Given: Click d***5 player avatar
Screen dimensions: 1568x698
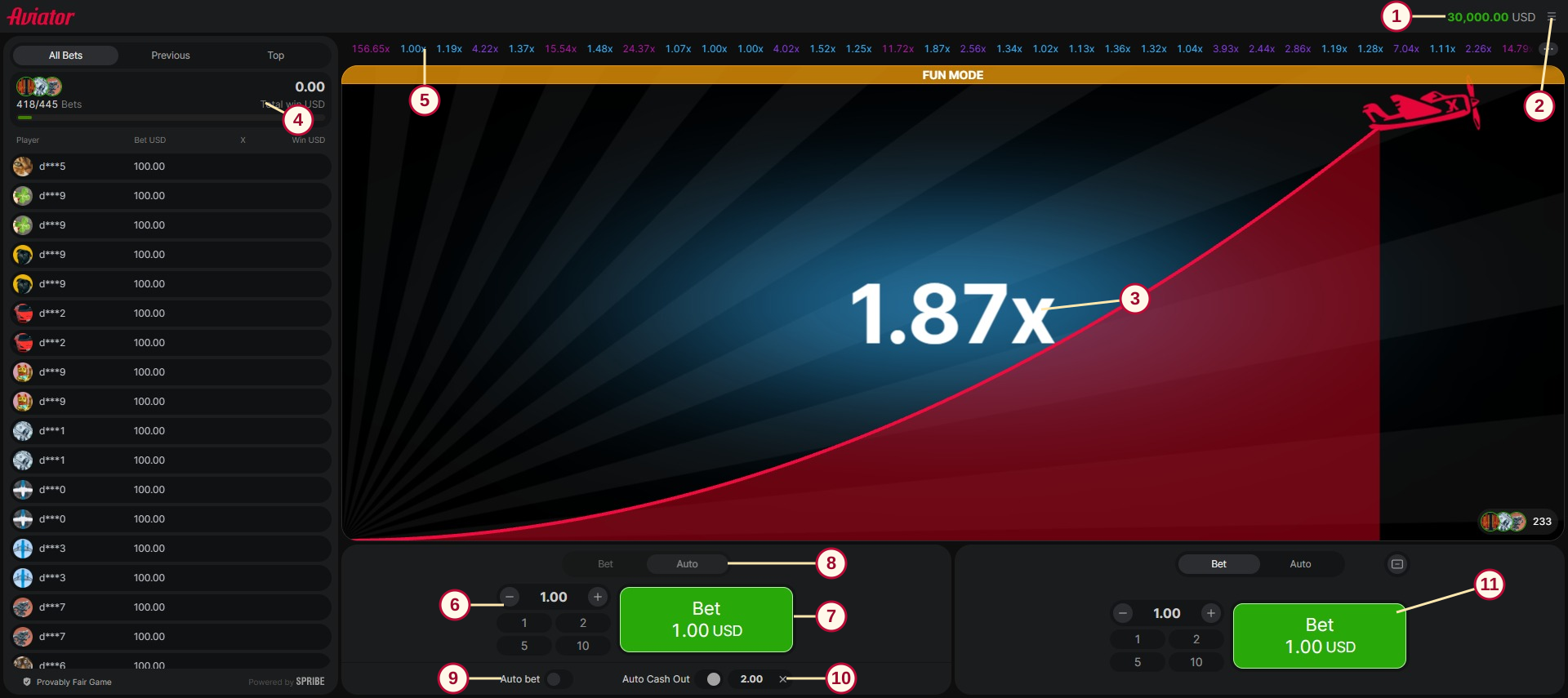Looking at the screenshot, I should click(23, 167).
